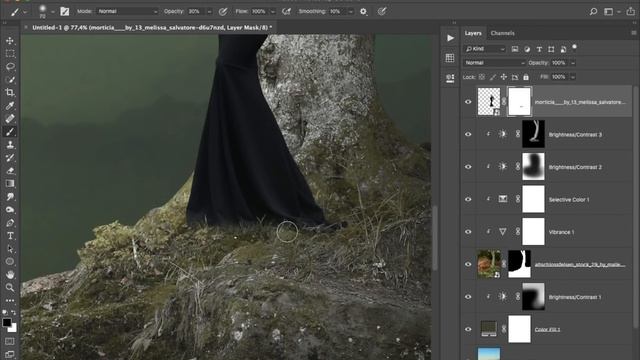This screenshot has height=360, width=640.
Task: Select the Eyedropper tool
Action: 10,106
